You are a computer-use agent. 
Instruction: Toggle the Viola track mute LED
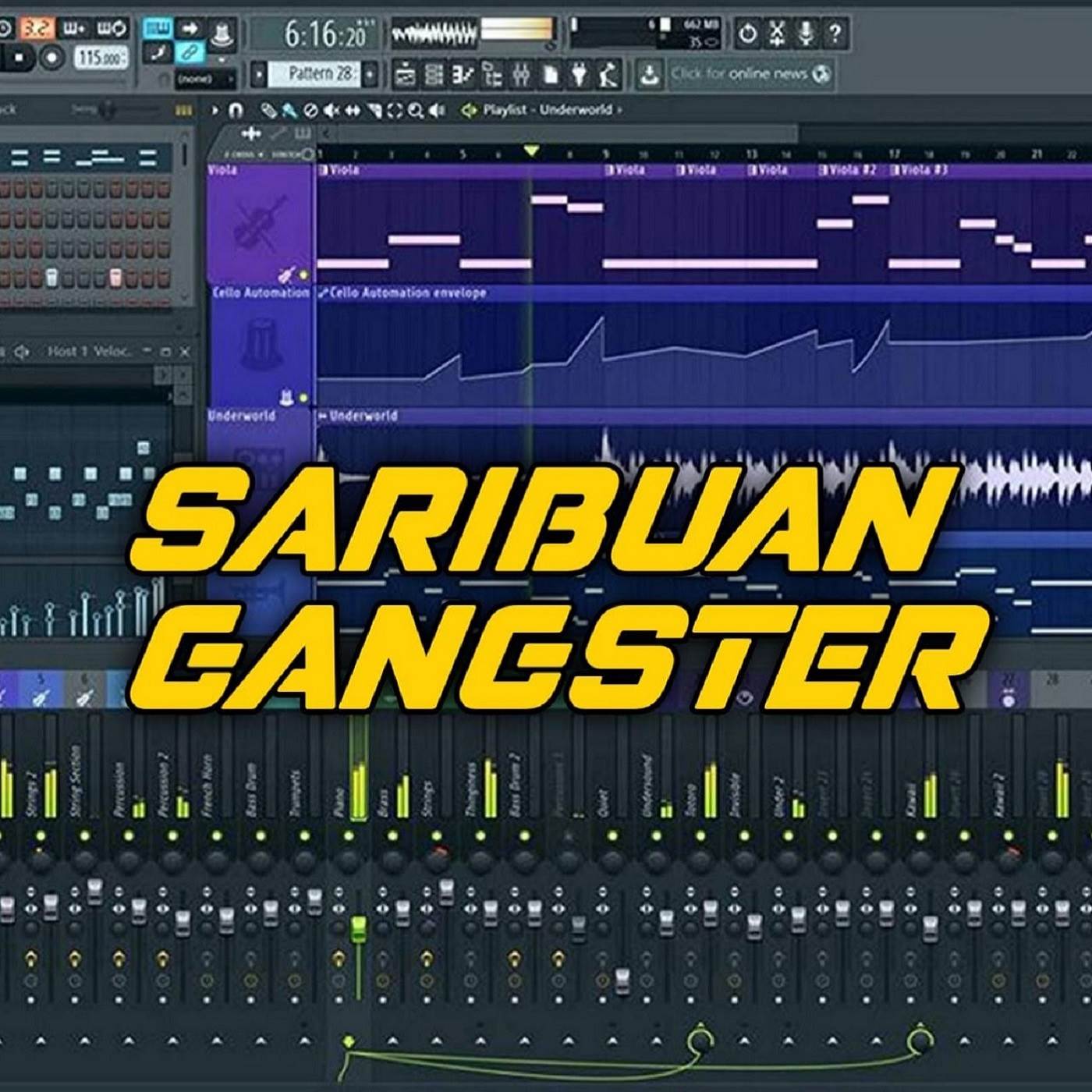303,275
